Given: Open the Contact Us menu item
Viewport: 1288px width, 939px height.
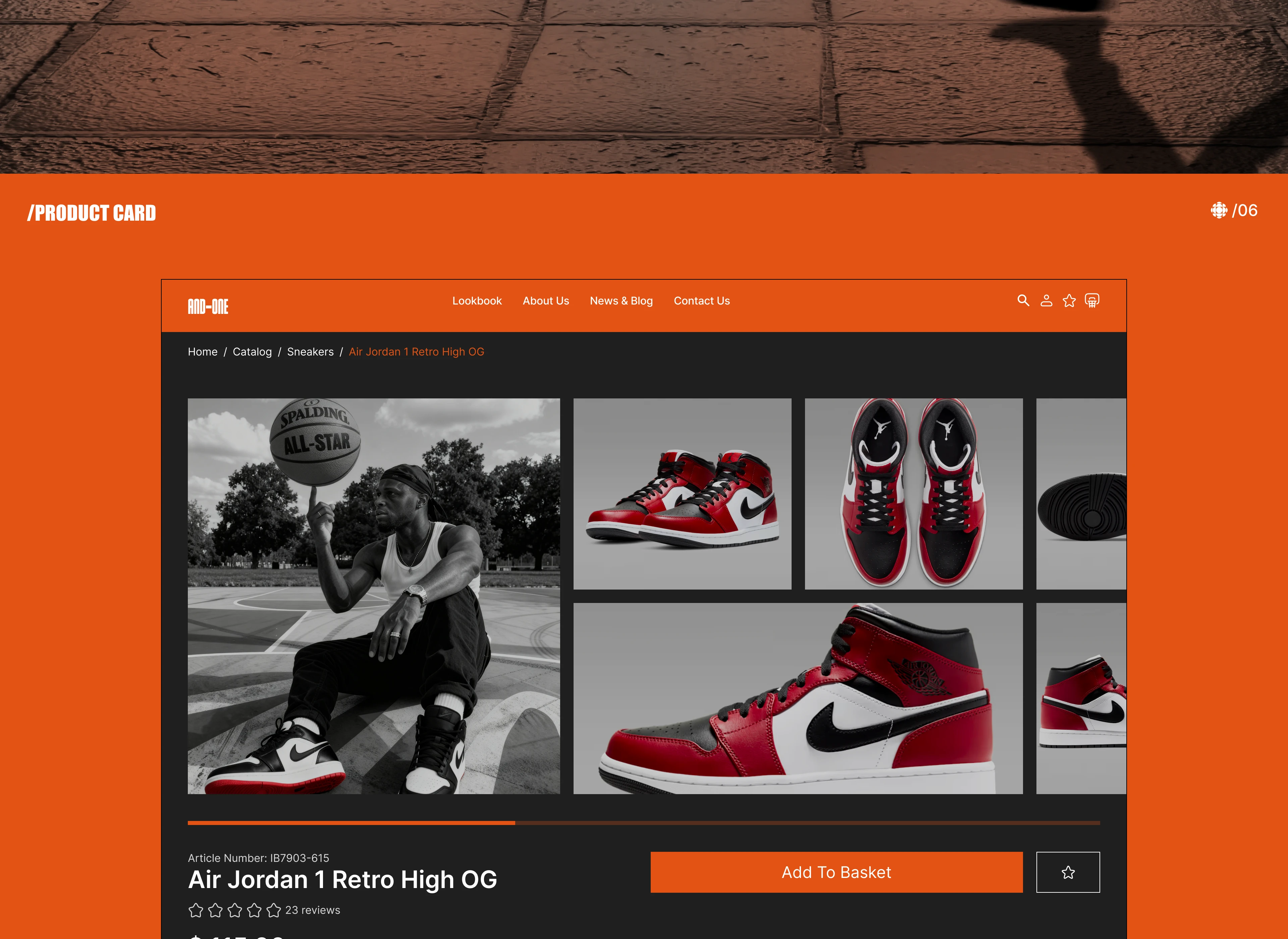Looking at the screenshot, I should [701, 301].
